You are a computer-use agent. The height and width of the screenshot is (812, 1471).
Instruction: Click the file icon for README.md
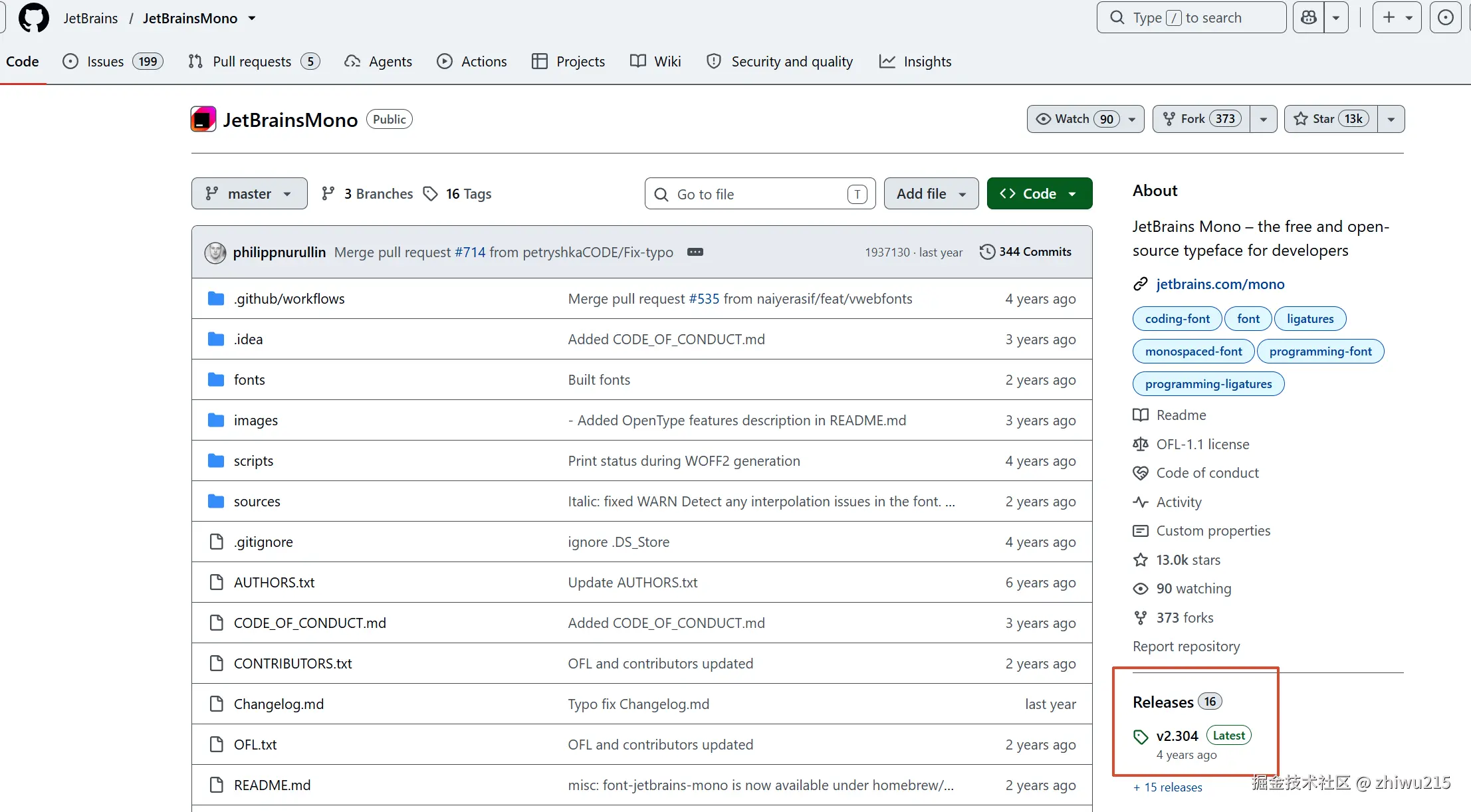pyautogui.click(x=216, y=785)
